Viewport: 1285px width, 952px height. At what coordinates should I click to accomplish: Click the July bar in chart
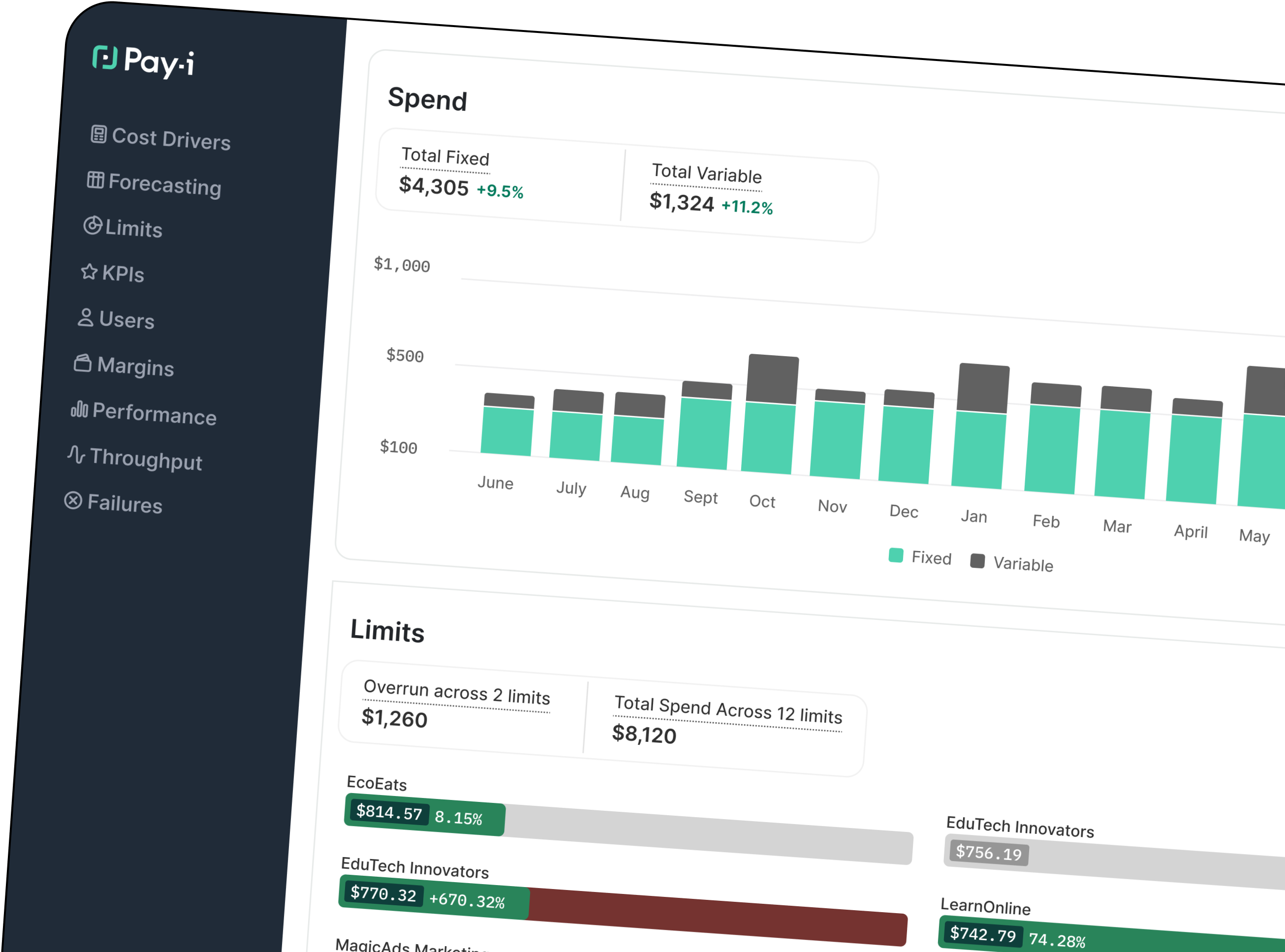[576, 425]
